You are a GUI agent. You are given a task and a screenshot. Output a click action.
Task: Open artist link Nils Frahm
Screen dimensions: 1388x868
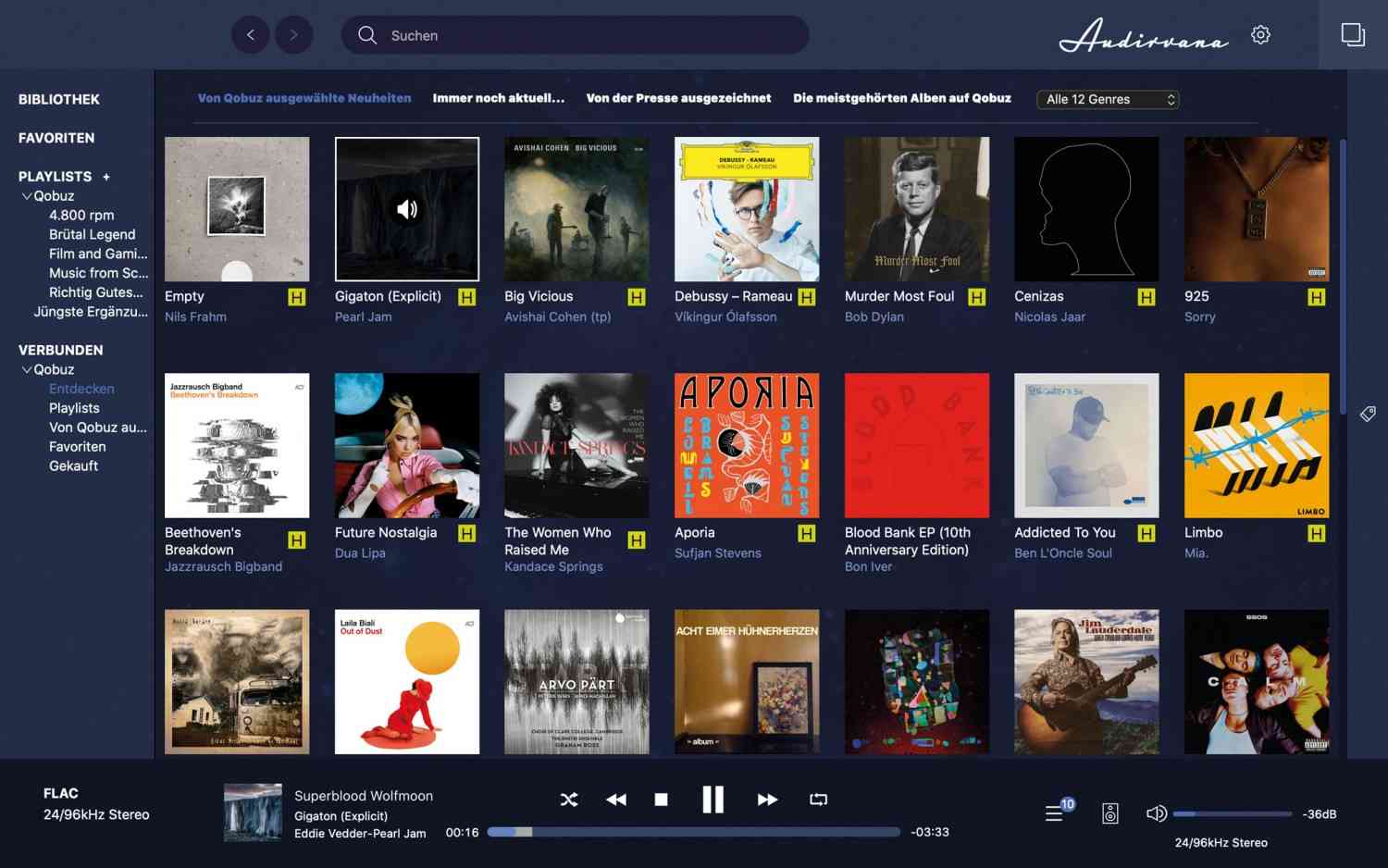click(x=195, y=316)
